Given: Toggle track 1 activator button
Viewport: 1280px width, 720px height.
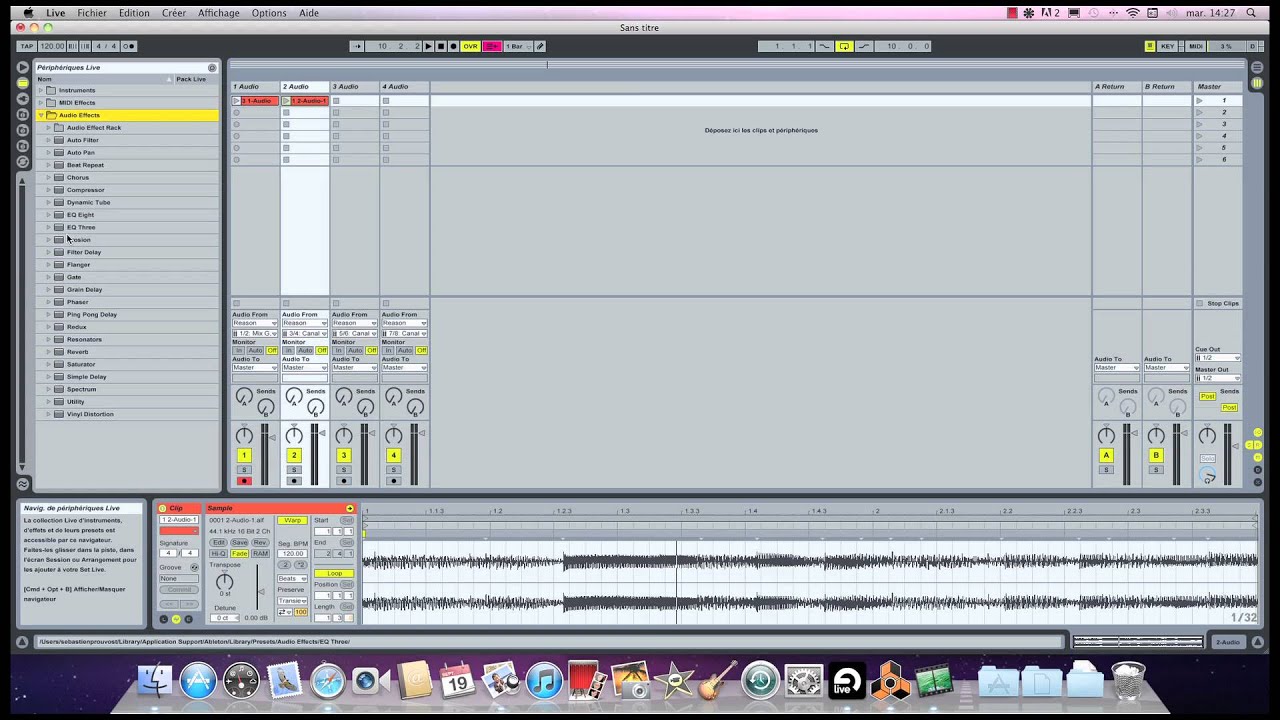Looking at the screenshot, I should coord(244,455).
